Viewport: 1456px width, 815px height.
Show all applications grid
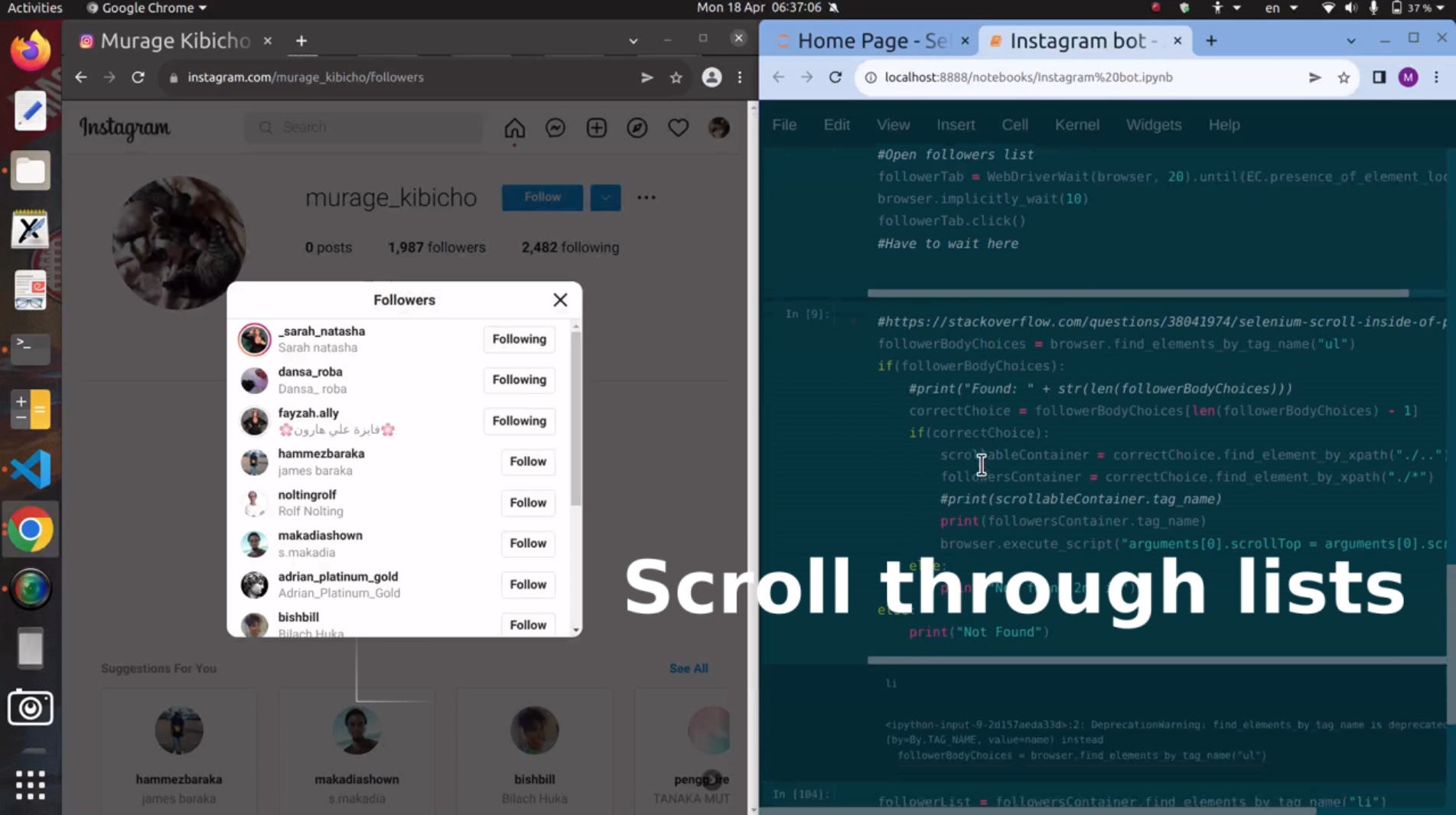(31, 784)
